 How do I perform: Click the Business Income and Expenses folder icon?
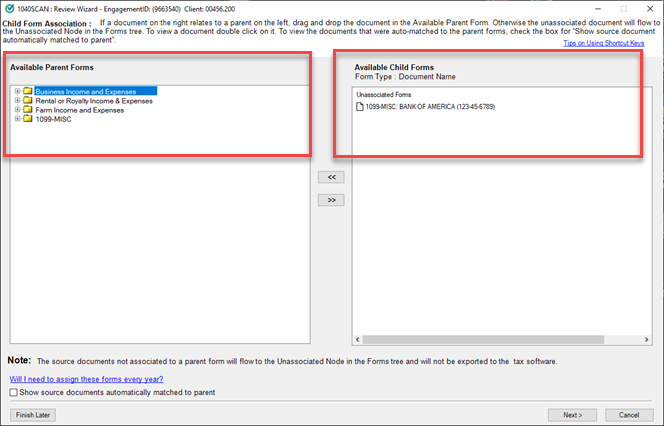pos(28,91)
